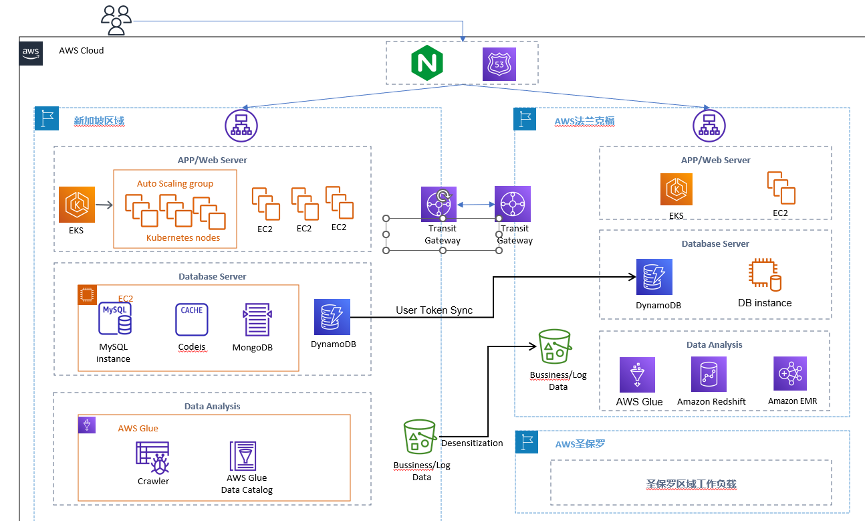Click the 圣保罗区域工作负载 box
This screenshot has height=522, width=866.
[x=690, y=483]
